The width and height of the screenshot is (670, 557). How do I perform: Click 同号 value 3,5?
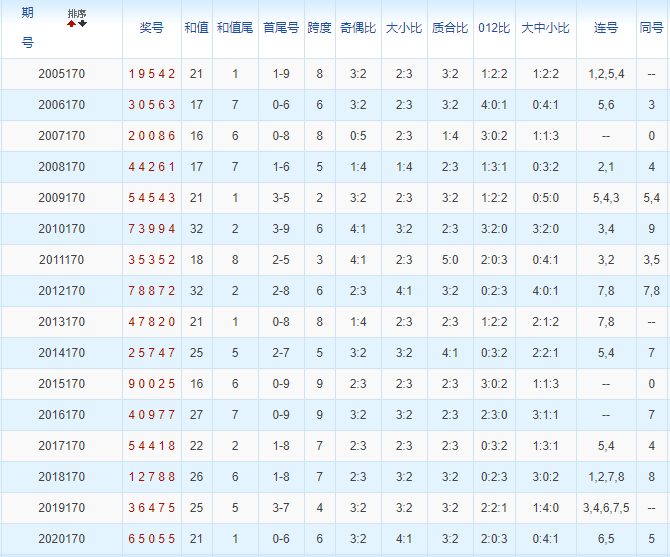[x=652, y=260]
